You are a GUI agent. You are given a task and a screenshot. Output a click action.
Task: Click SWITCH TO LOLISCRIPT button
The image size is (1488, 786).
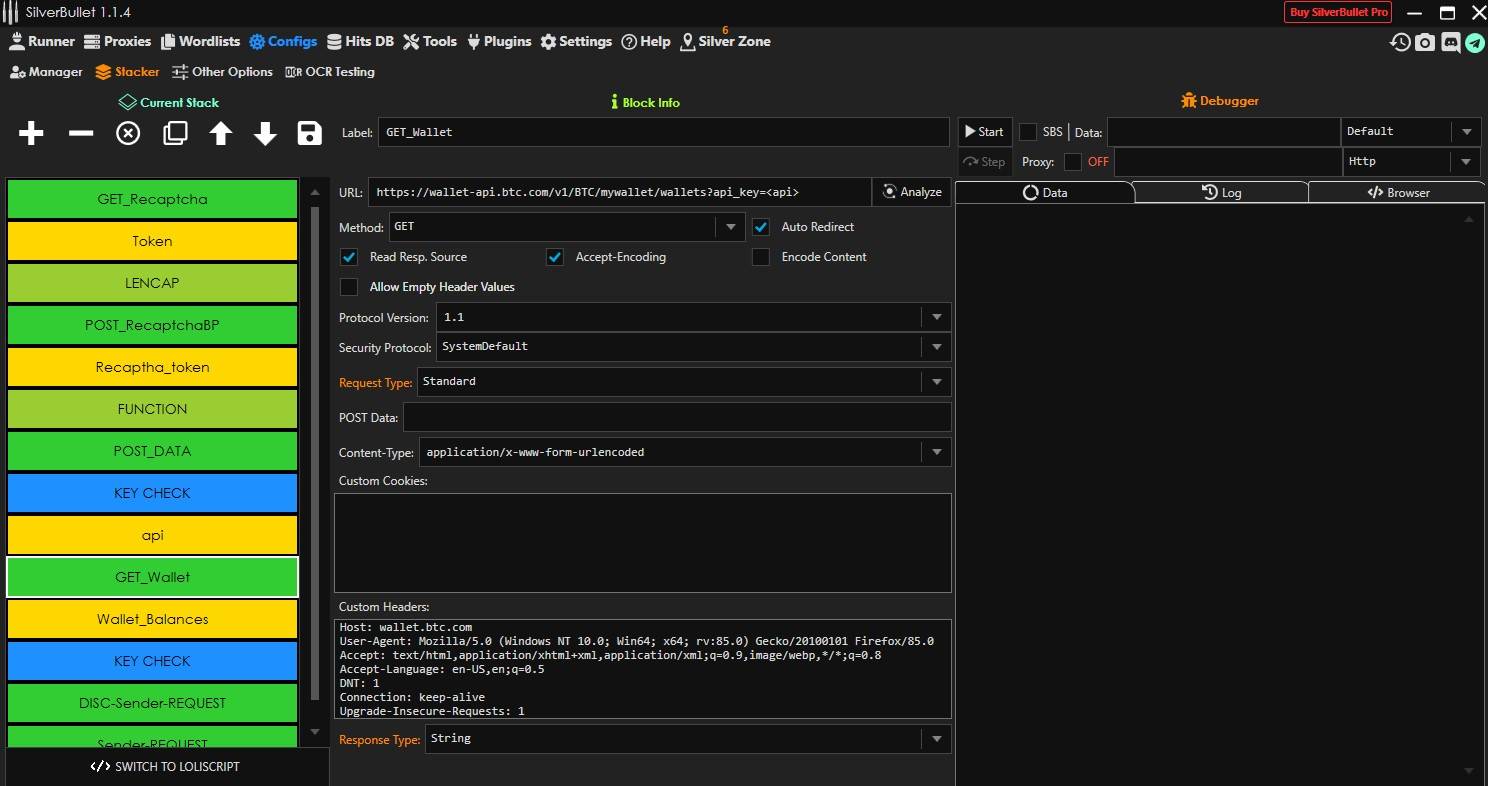(x=165, y=767)
